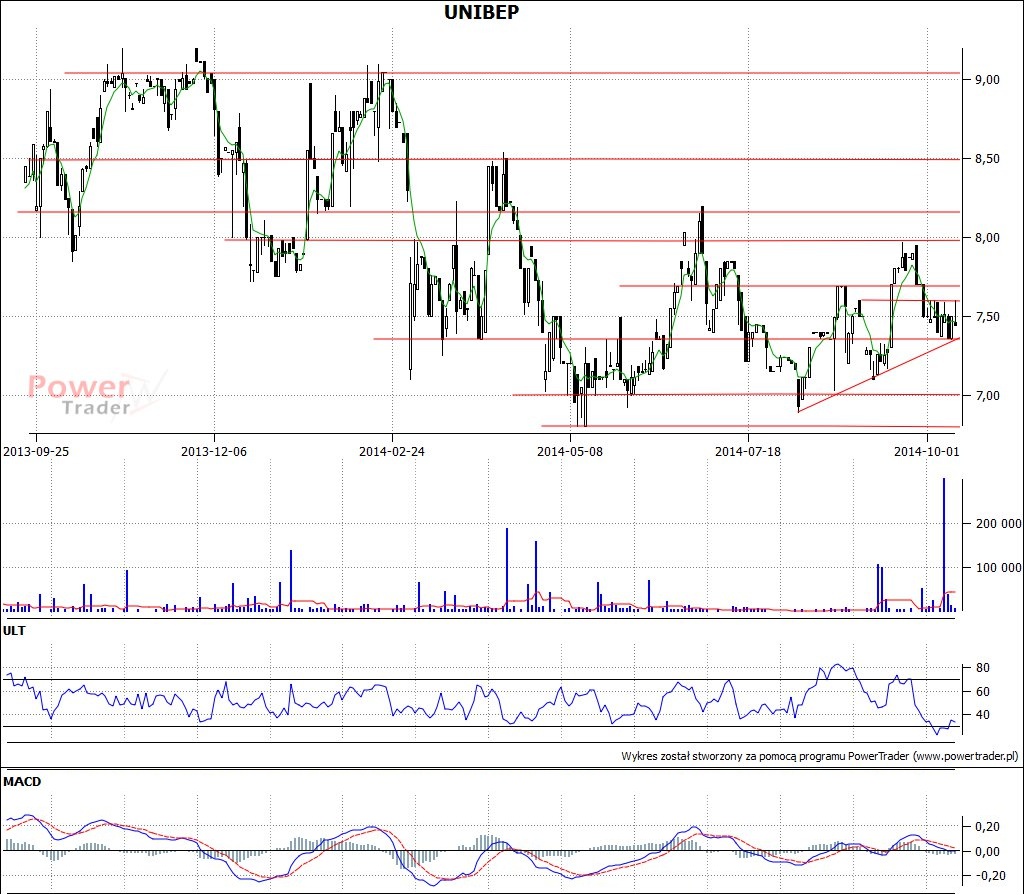Click the 2013-12-06 date label
1024x895 pixels.
click(x=214, y=451)
